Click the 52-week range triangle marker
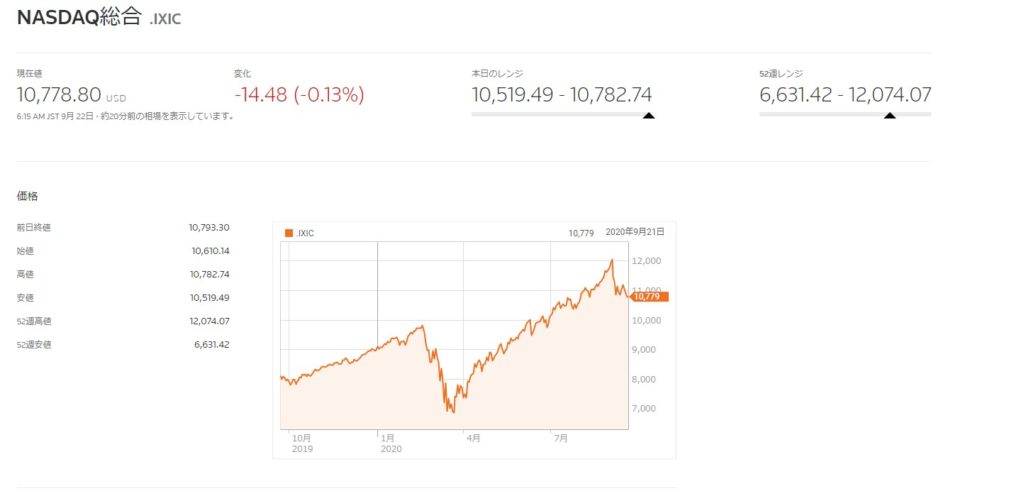The width and height of the screenshot is (1024, 496). coord(889,116)
